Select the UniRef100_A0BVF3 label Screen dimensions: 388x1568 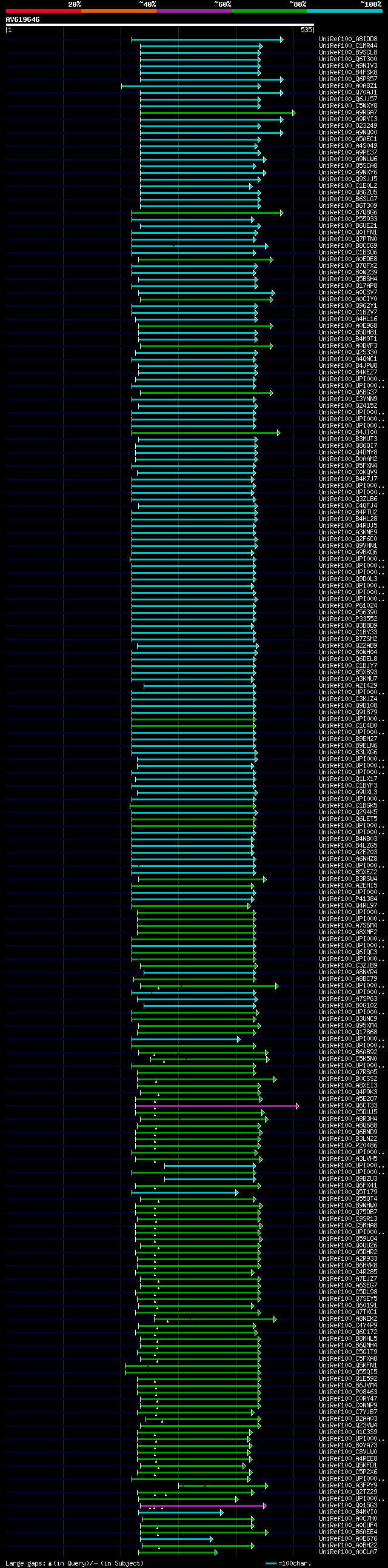pyautogui.click(x=348, y=346)
